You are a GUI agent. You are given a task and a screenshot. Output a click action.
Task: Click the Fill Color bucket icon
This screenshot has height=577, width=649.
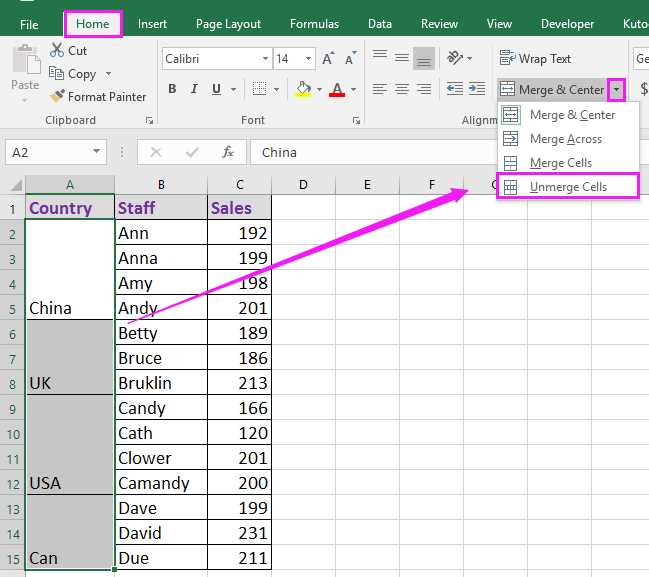(x=303, y=89)
